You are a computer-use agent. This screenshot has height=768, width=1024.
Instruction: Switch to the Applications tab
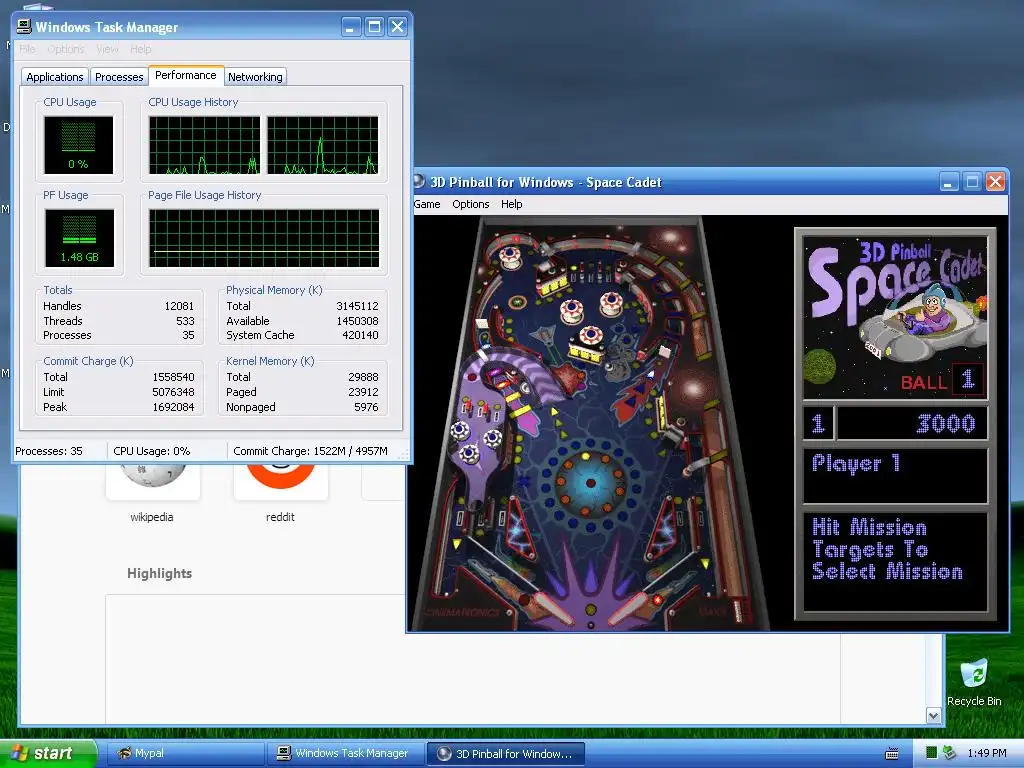pyautogui.click(x=55, y=77)
